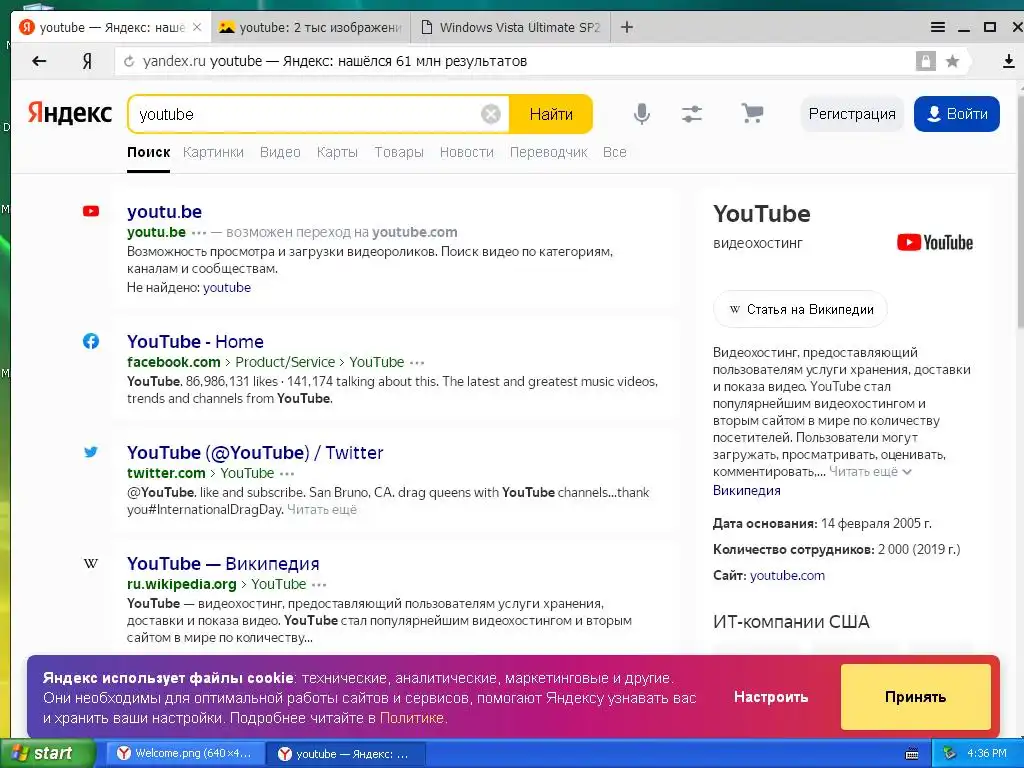Switch to Welcome.png taskbar window

[184, 754]
